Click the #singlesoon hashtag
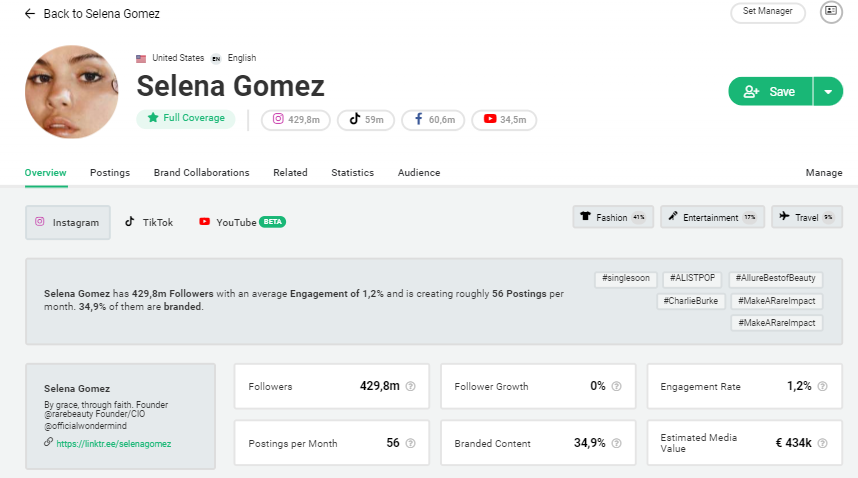 (x=626, y=278)
